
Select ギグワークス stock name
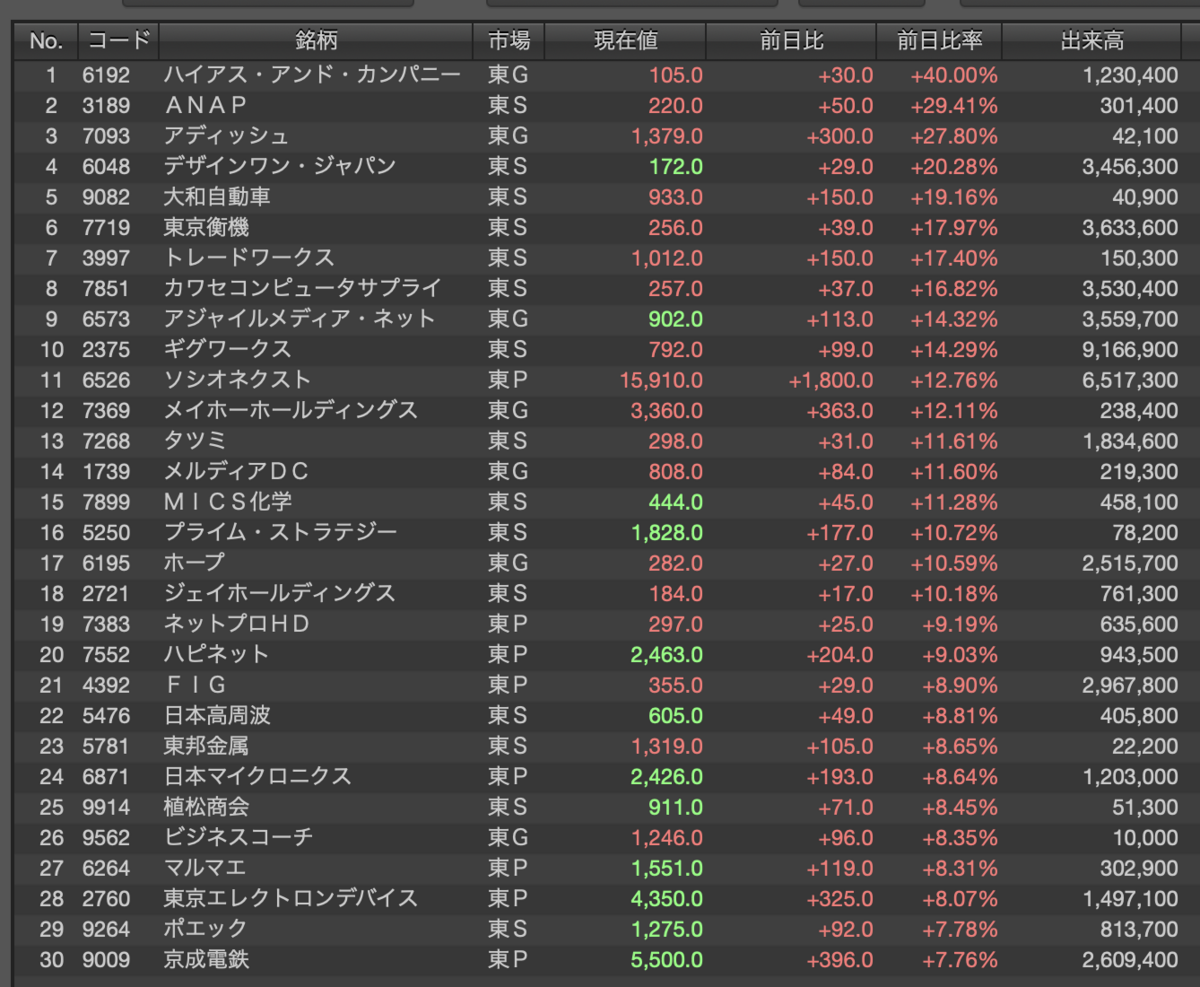[227, 349]
